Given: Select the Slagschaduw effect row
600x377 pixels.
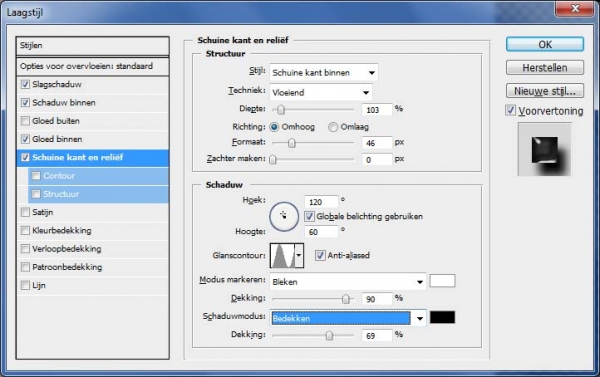Looking at the screenshot, I should [93, 85].
